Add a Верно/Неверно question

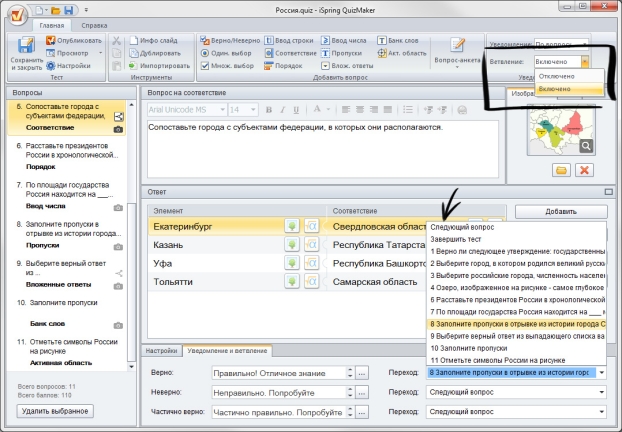[x=230, y=40]
